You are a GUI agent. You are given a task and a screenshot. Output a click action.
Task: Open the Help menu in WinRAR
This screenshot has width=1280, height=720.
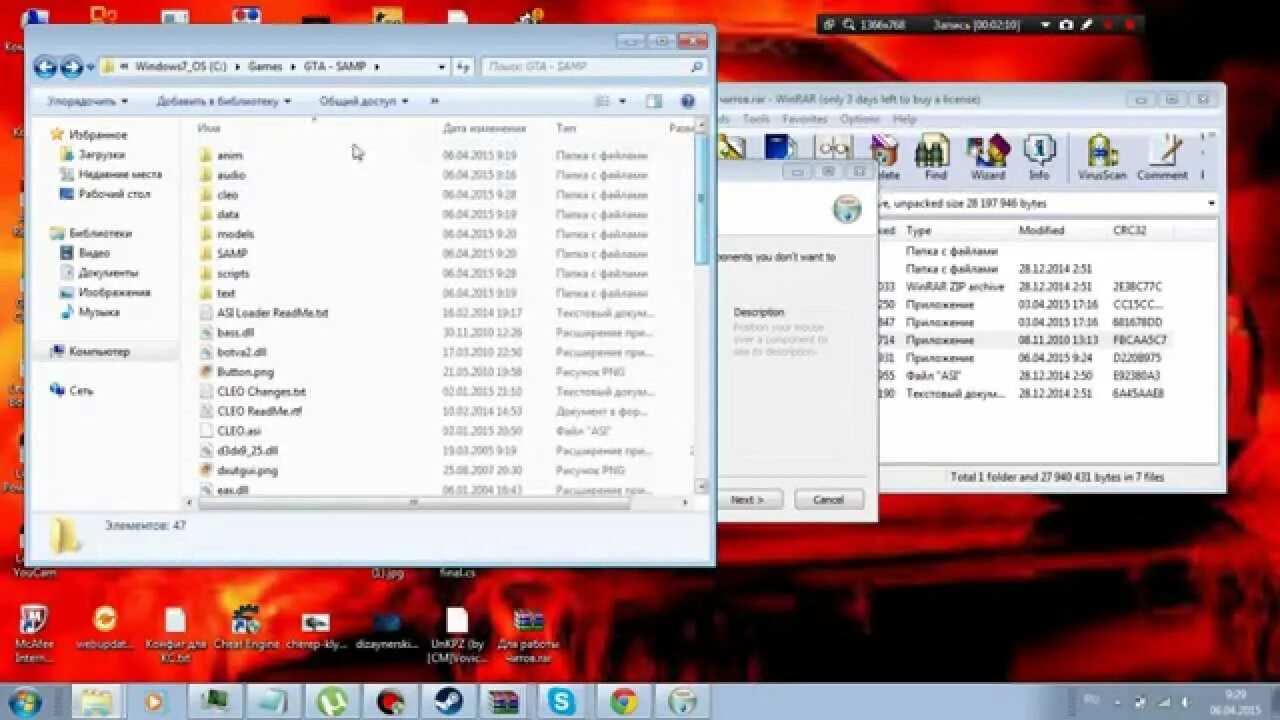pos(904,119)
